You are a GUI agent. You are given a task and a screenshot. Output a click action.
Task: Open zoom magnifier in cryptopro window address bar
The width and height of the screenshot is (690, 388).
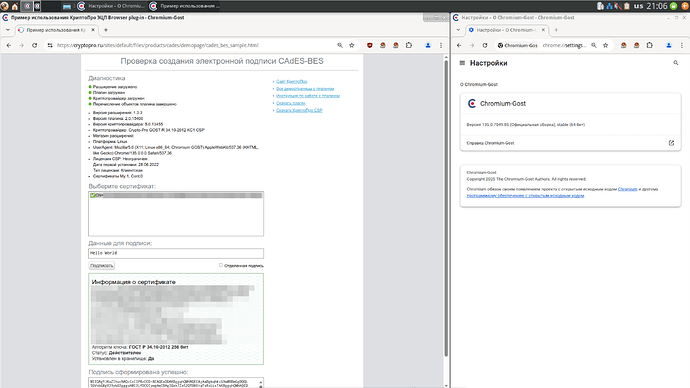[x=340, y=45]
